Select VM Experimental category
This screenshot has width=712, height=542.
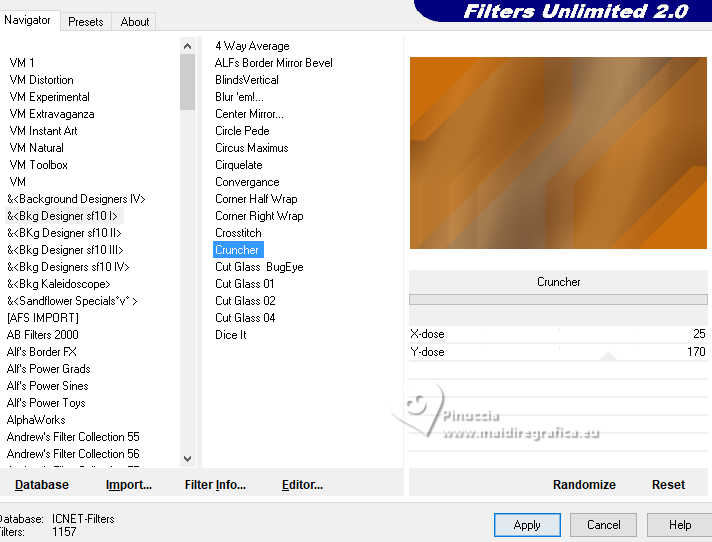[x=49, y=97]
